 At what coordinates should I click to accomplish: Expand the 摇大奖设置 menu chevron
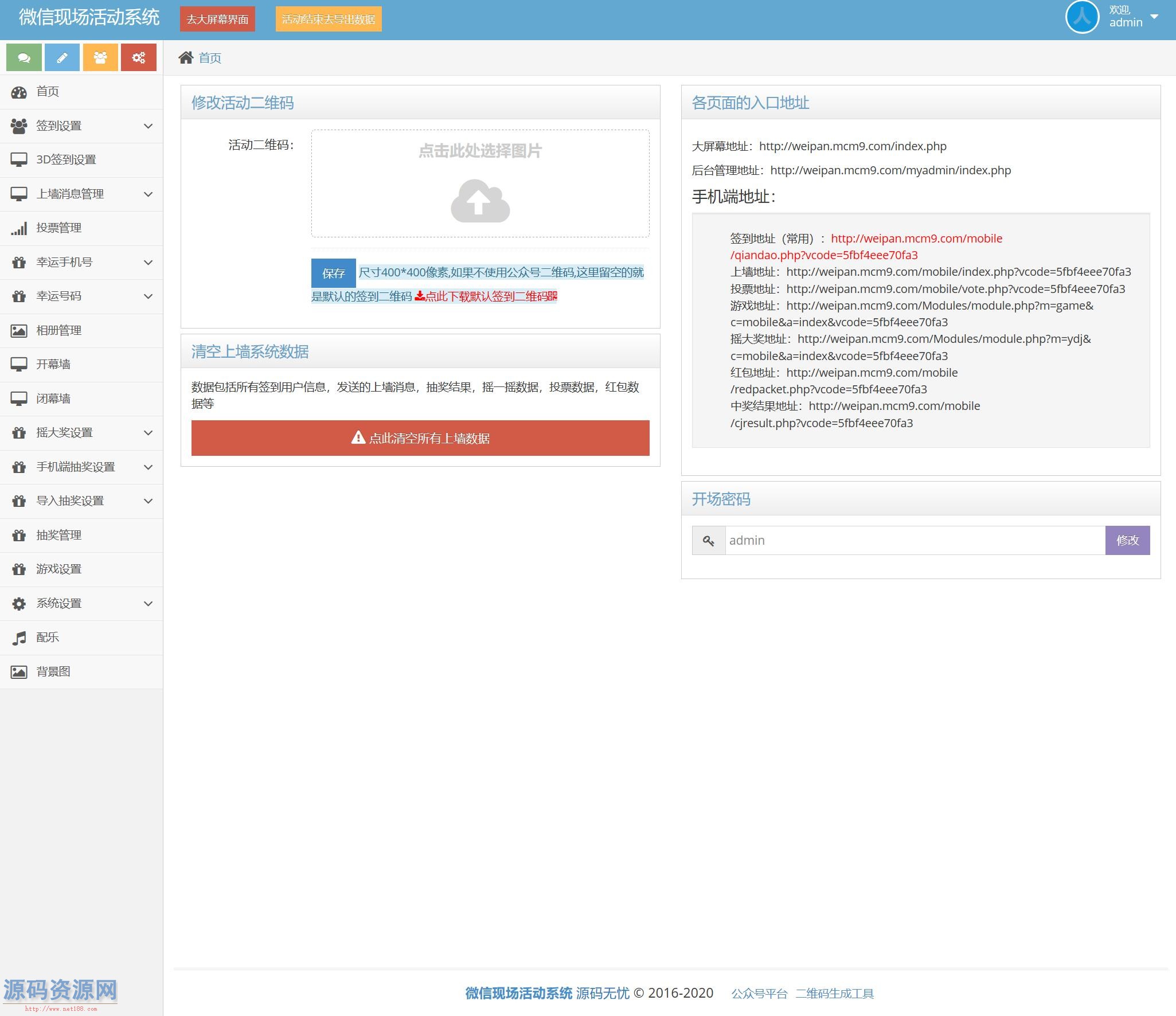tap(148, 433)
